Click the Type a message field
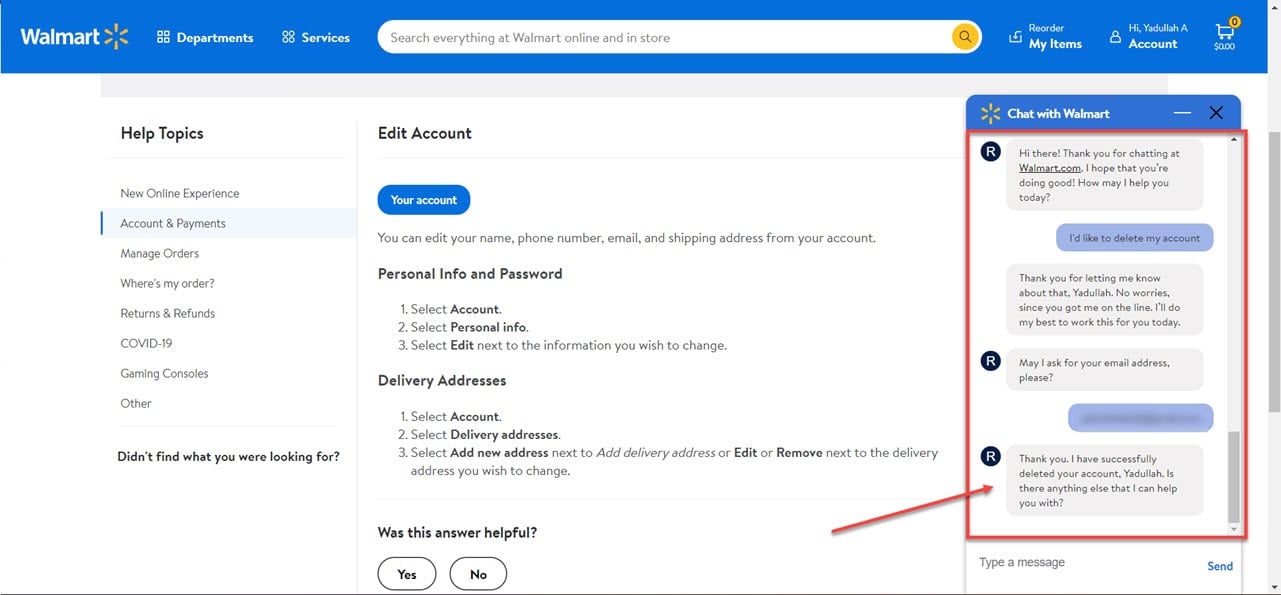This screenshot has width=1281, height=595. pyautogui.click(x=1060, y=562)
